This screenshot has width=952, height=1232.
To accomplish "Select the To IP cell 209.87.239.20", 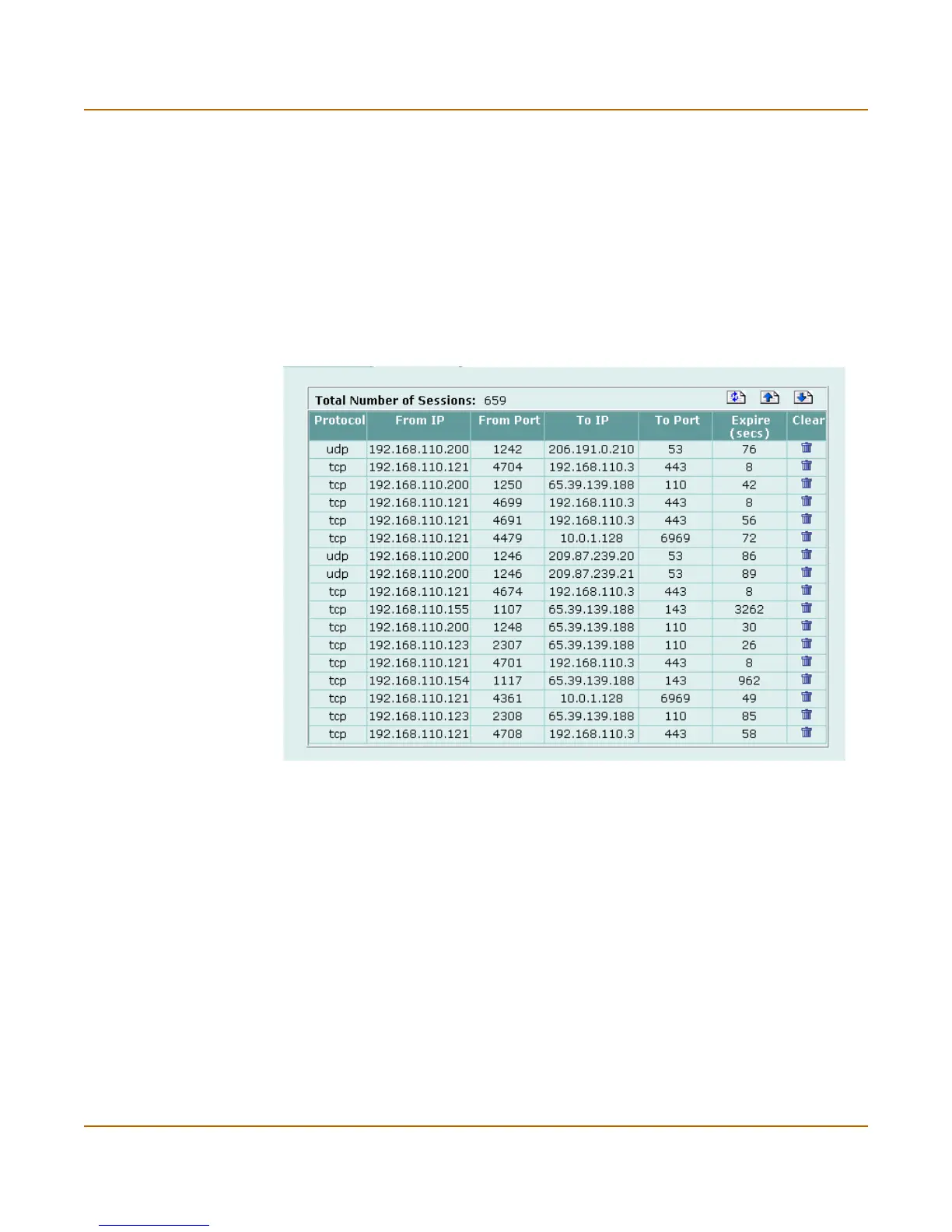I will pos(591,556).
